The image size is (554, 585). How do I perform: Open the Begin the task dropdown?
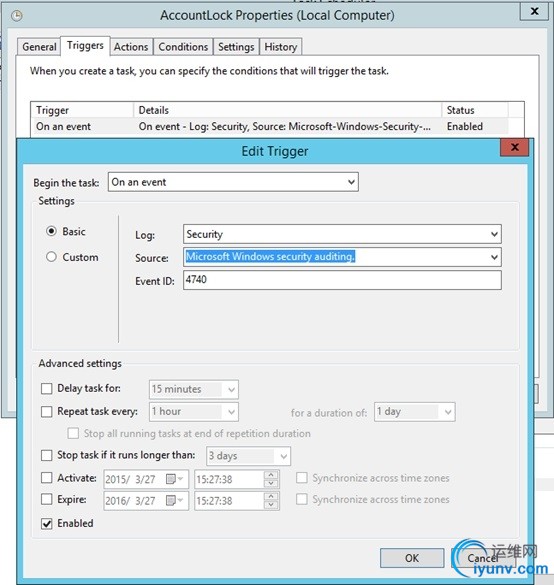233,182
